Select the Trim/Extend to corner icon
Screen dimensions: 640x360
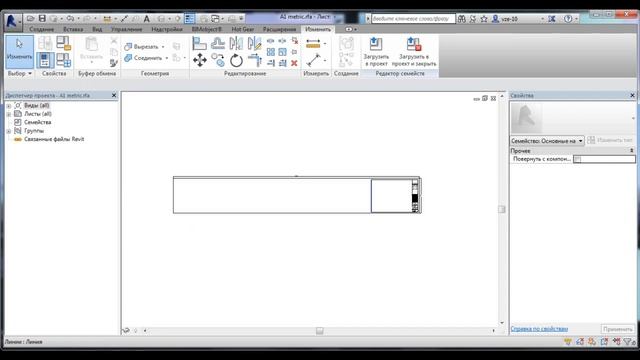(x=254, y=60)
